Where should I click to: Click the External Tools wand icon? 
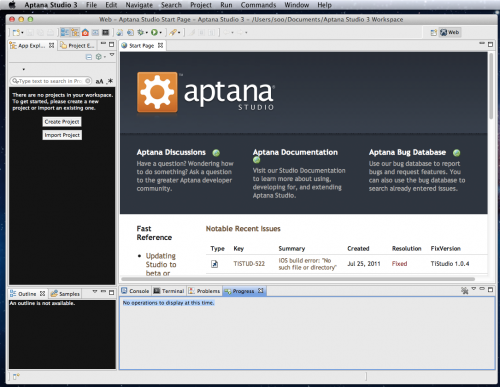pyautogui.click(x=173, y=32)
